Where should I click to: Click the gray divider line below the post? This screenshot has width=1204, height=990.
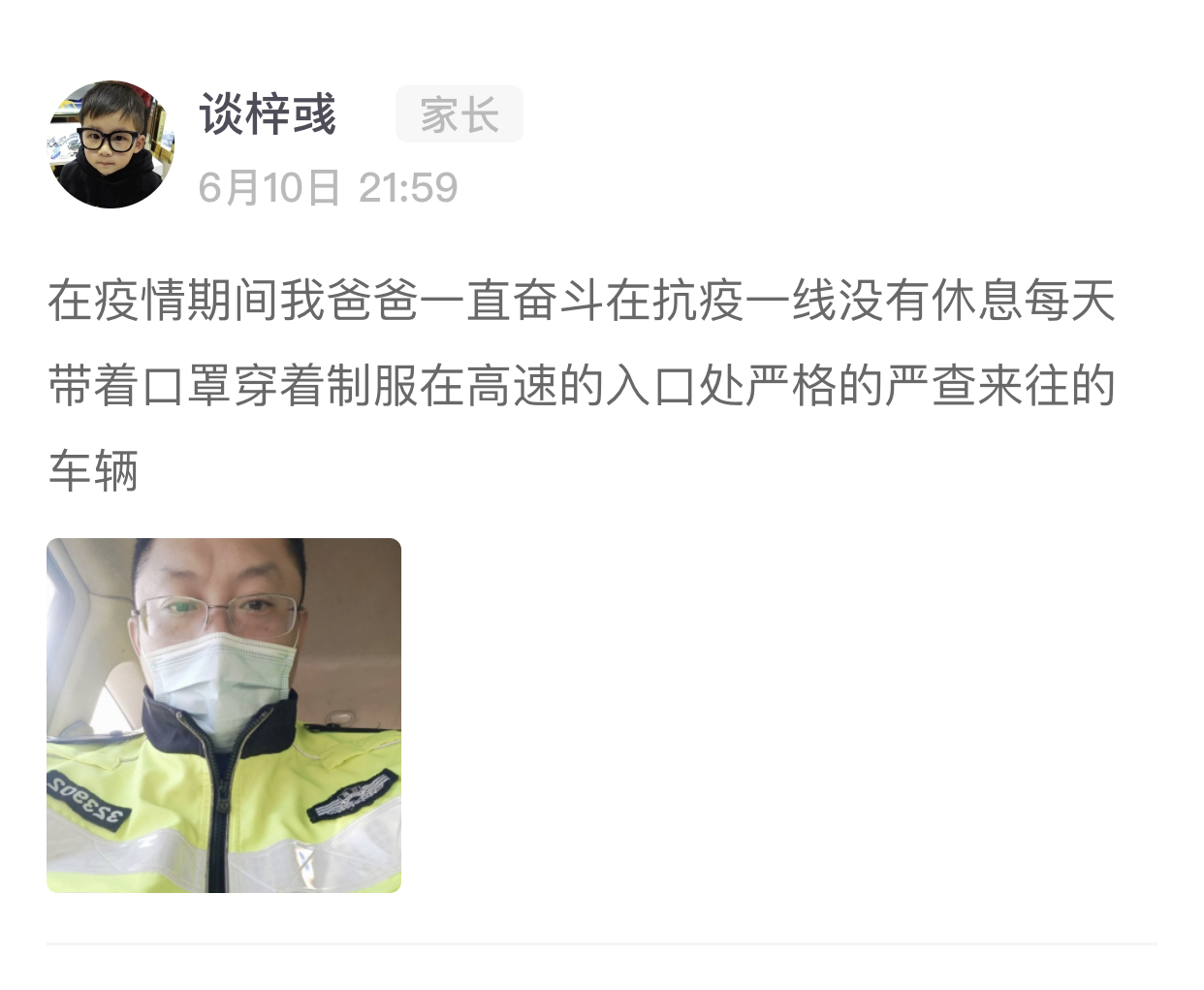pos(602,942)
